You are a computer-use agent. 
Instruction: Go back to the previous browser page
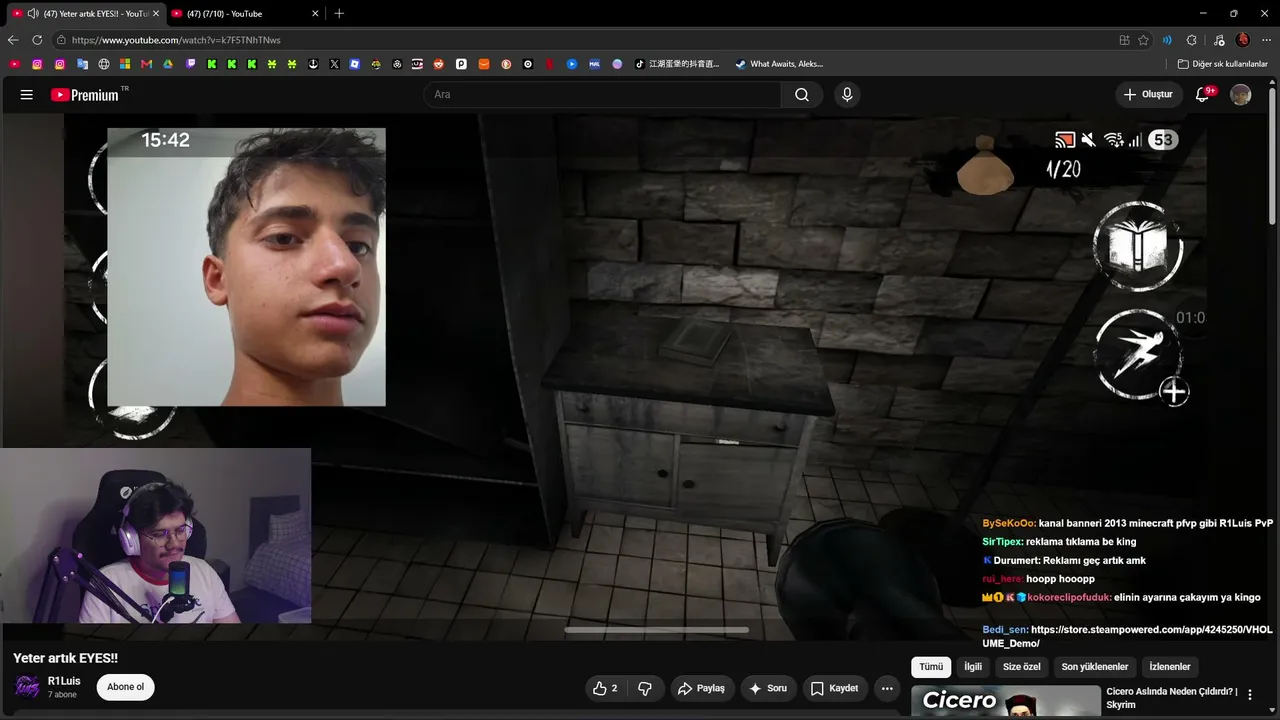[x=13, y=40]
